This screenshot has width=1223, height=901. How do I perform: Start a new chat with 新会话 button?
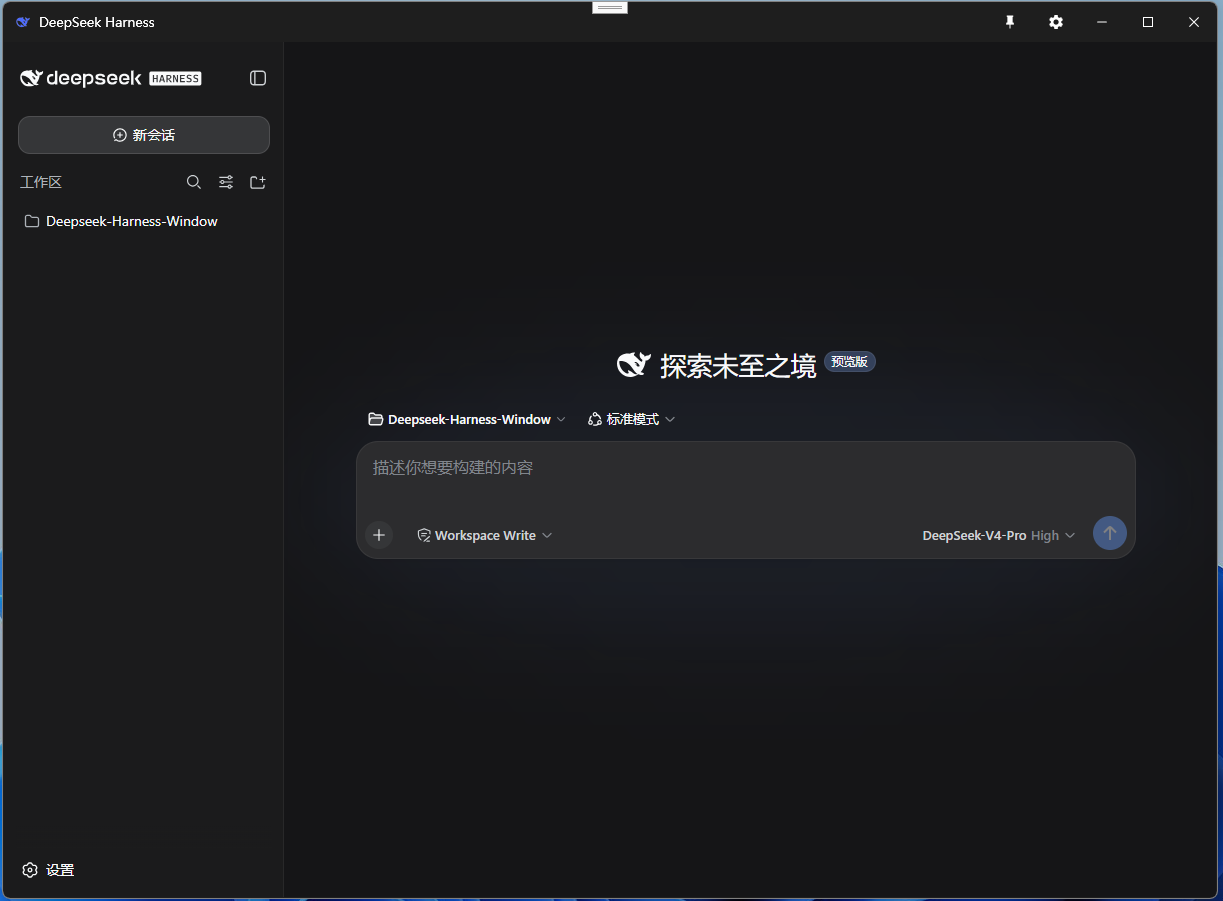point(144,135)
